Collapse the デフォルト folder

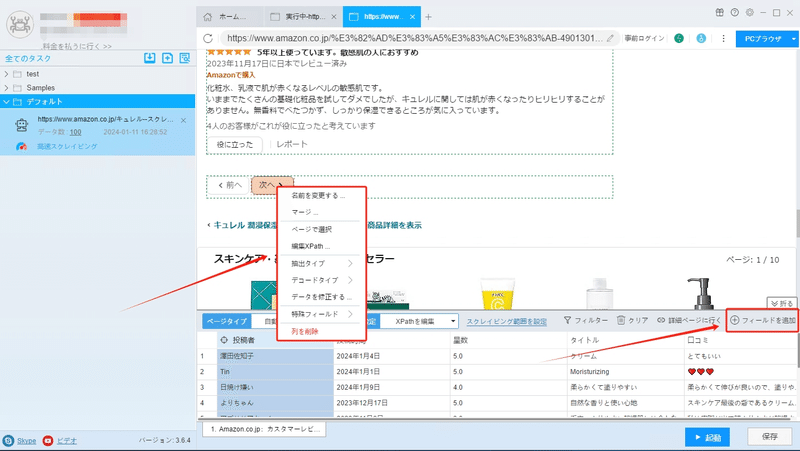pyautogui.click(x=6, y=102)
